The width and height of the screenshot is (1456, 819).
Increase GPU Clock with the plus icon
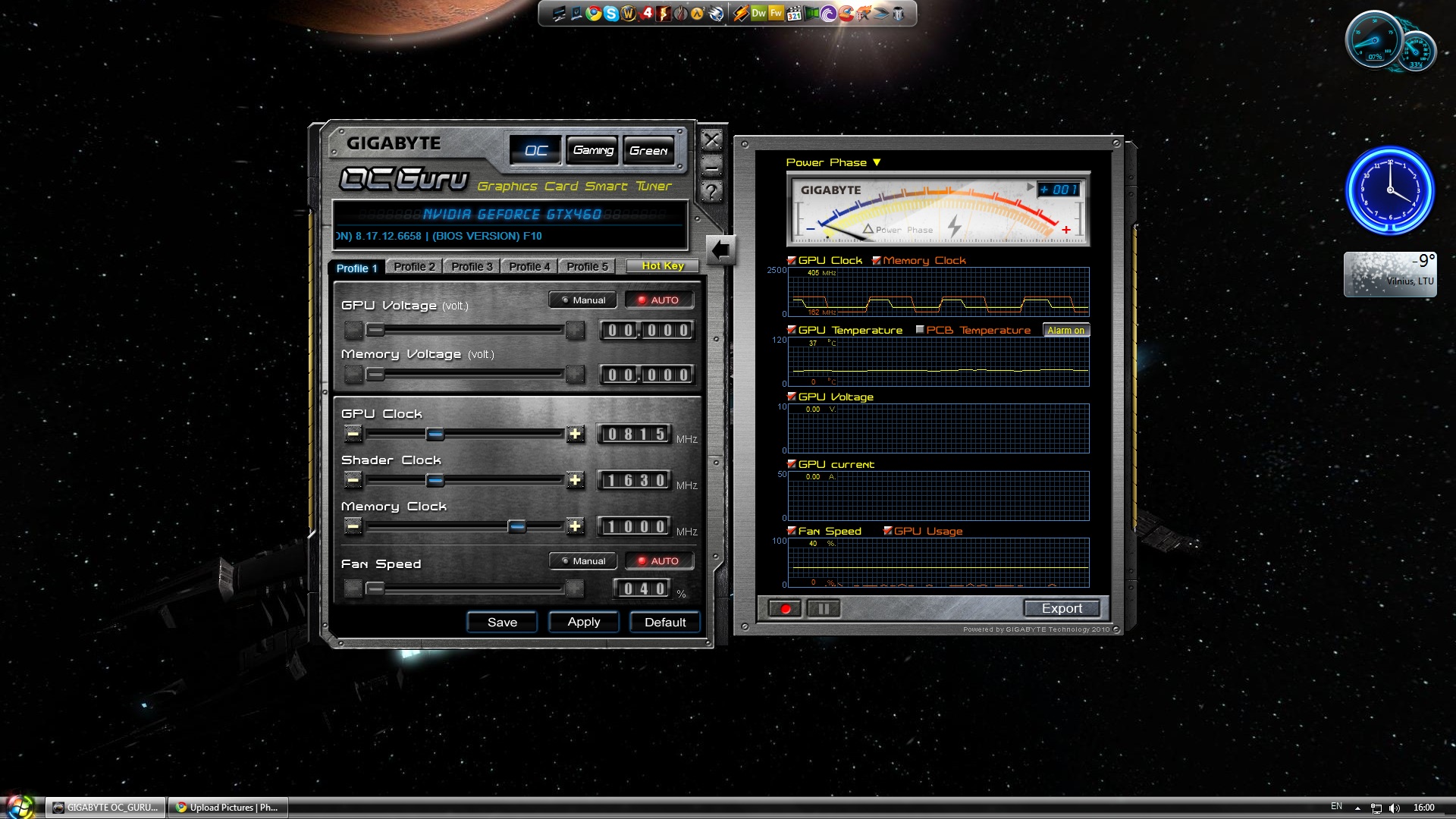pyautogui.click(x=575, y=434)
